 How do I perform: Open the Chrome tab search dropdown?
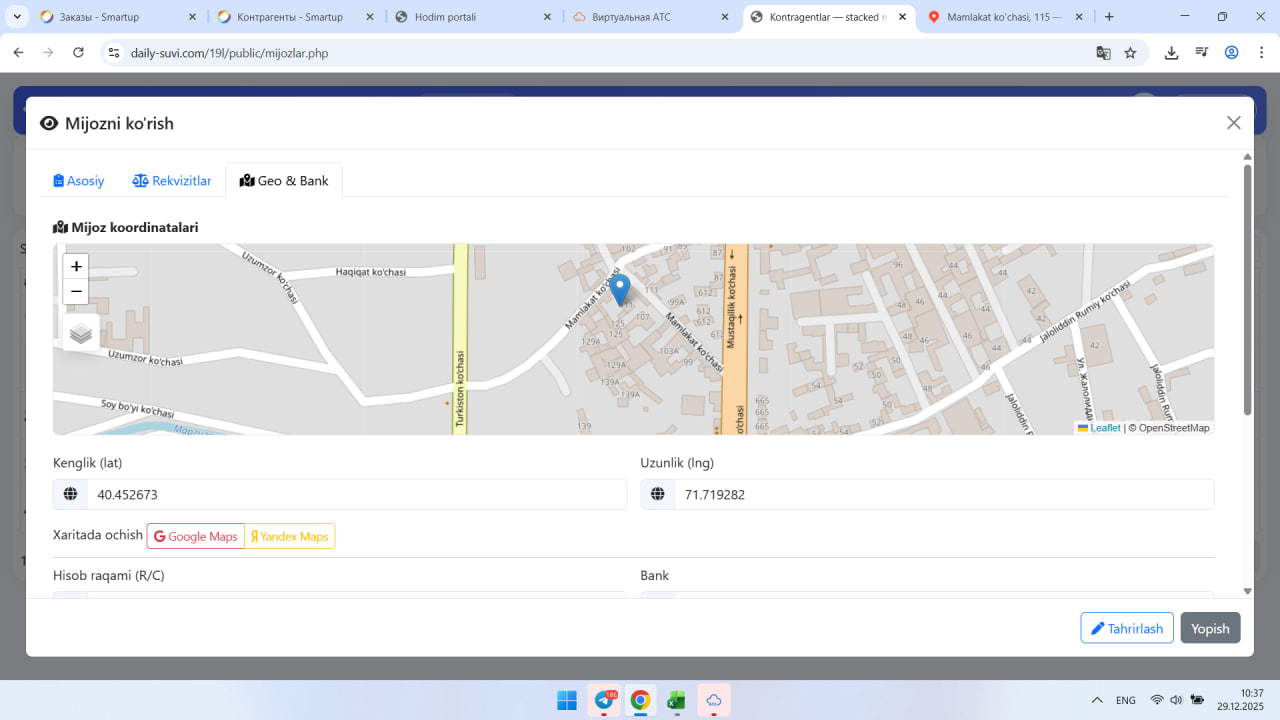[x=18, y=17]
